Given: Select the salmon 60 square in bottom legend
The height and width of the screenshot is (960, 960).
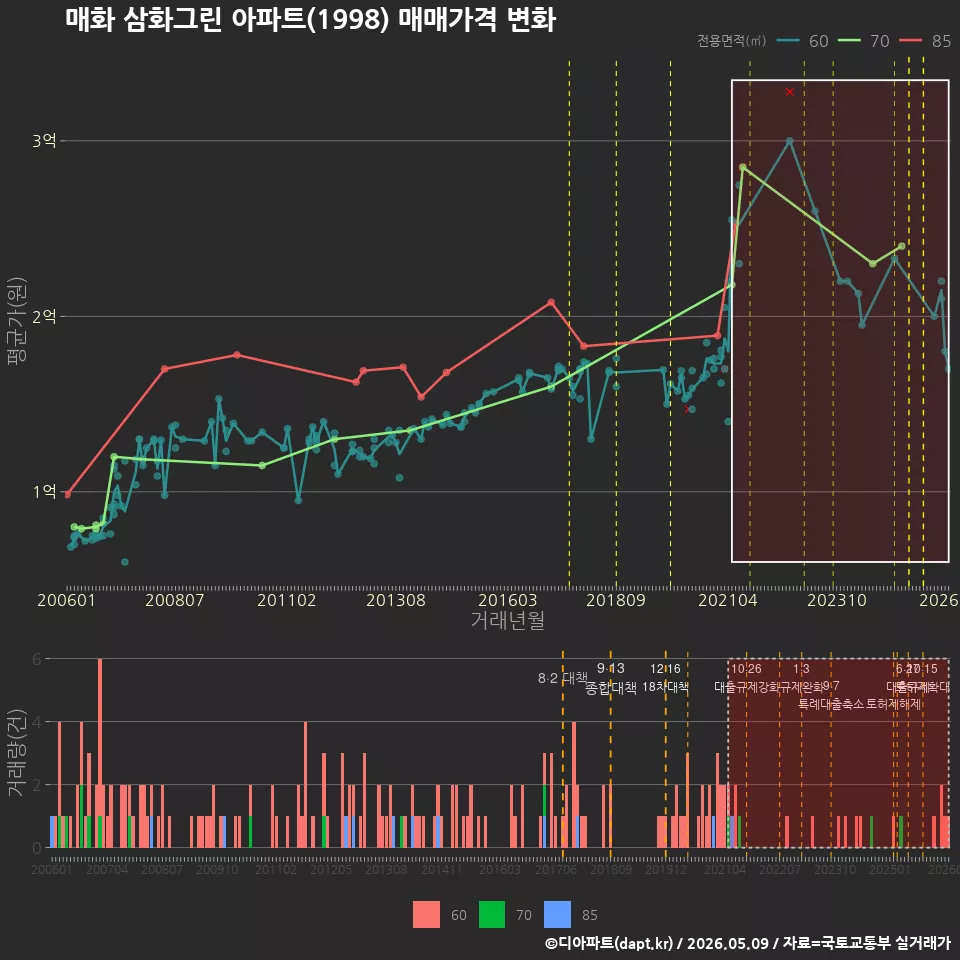Looking at the screenshot, I should pos(426,915).
